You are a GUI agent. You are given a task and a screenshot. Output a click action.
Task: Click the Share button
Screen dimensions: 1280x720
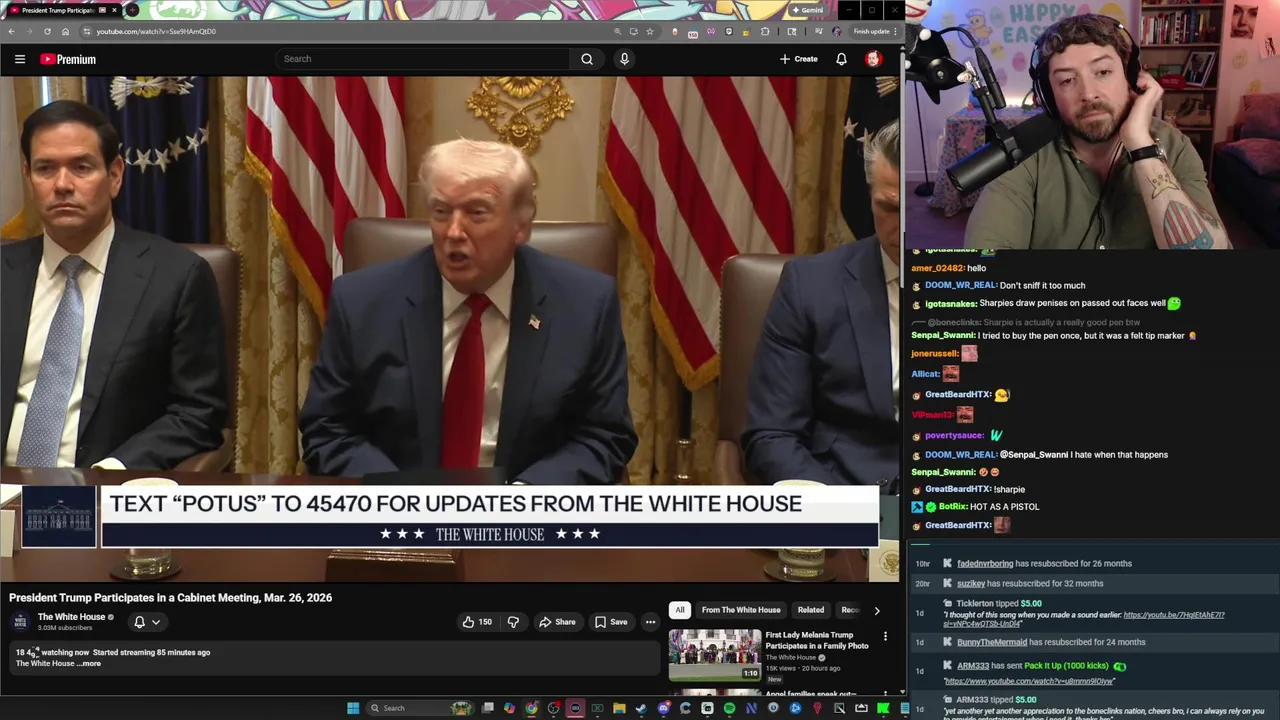tap(557, 622)
